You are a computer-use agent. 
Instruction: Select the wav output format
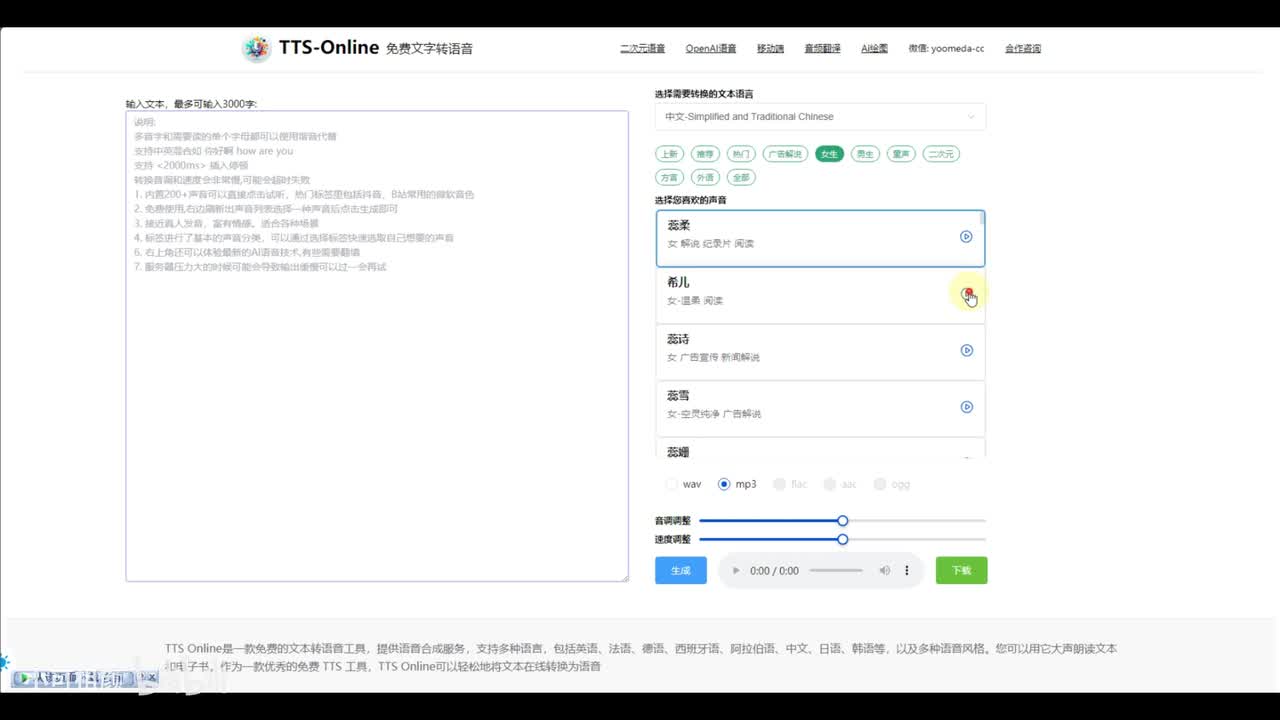tap(672, 484)
